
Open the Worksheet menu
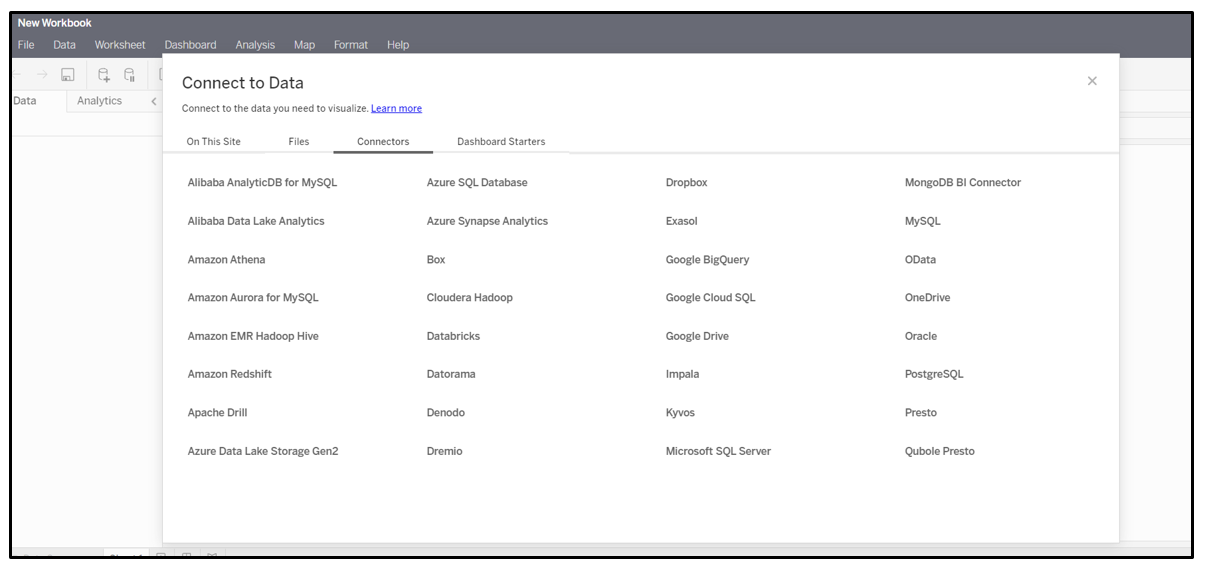click(120, 45)
